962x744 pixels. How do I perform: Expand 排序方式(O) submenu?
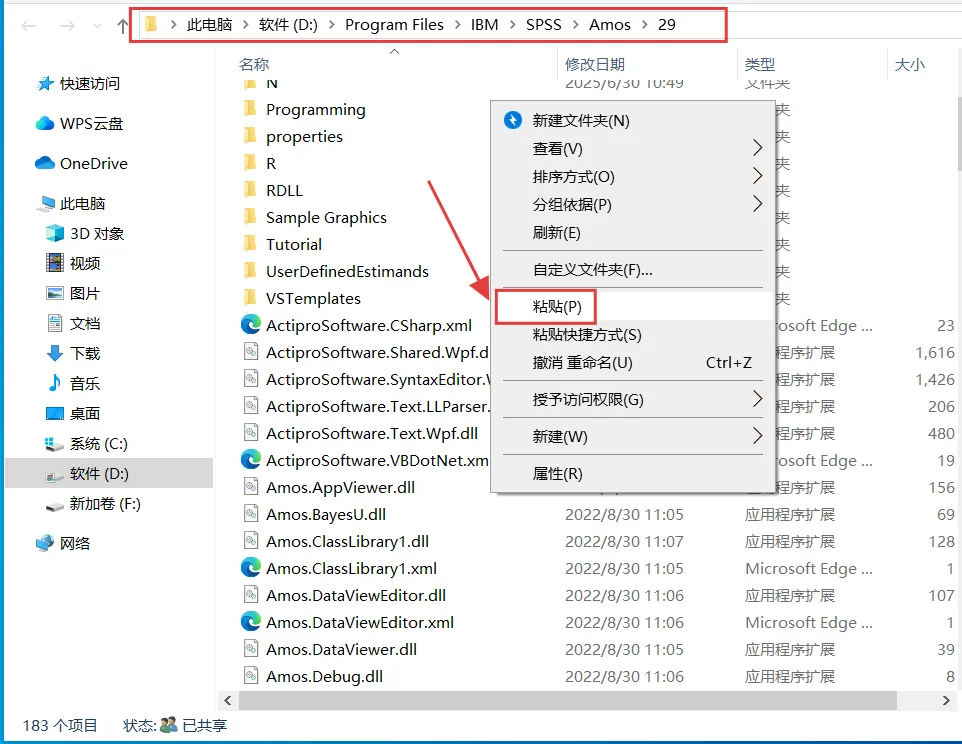point(633,177)
